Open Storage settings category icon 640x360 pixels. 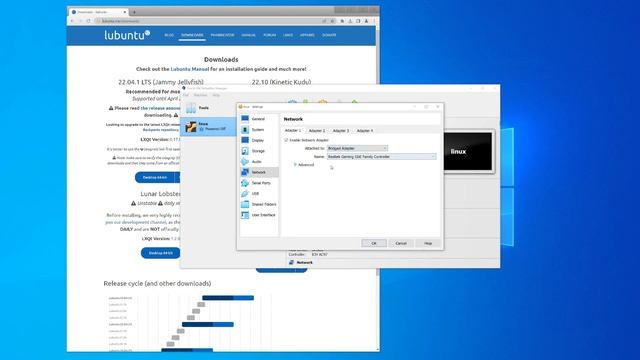coord(245,151)
